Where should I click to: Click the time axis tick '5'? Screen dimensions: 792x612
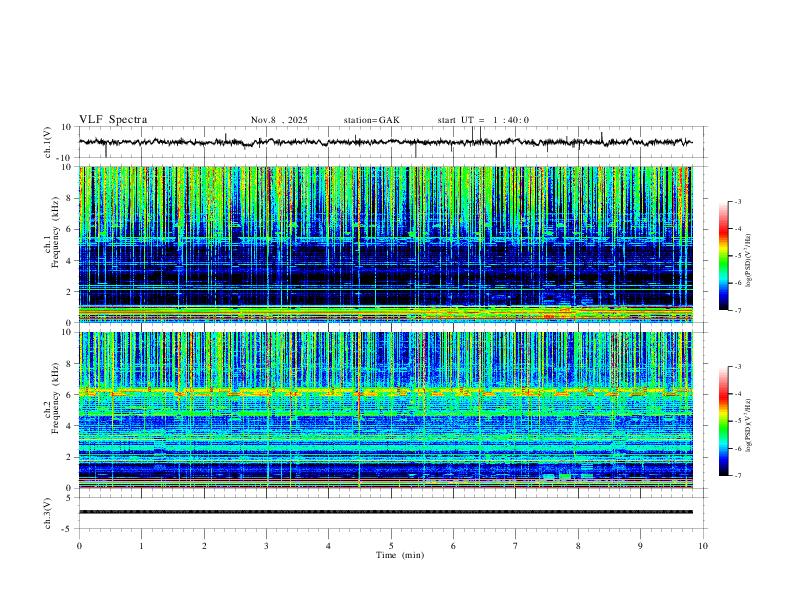pyautogui.click(x=391, y=546)
